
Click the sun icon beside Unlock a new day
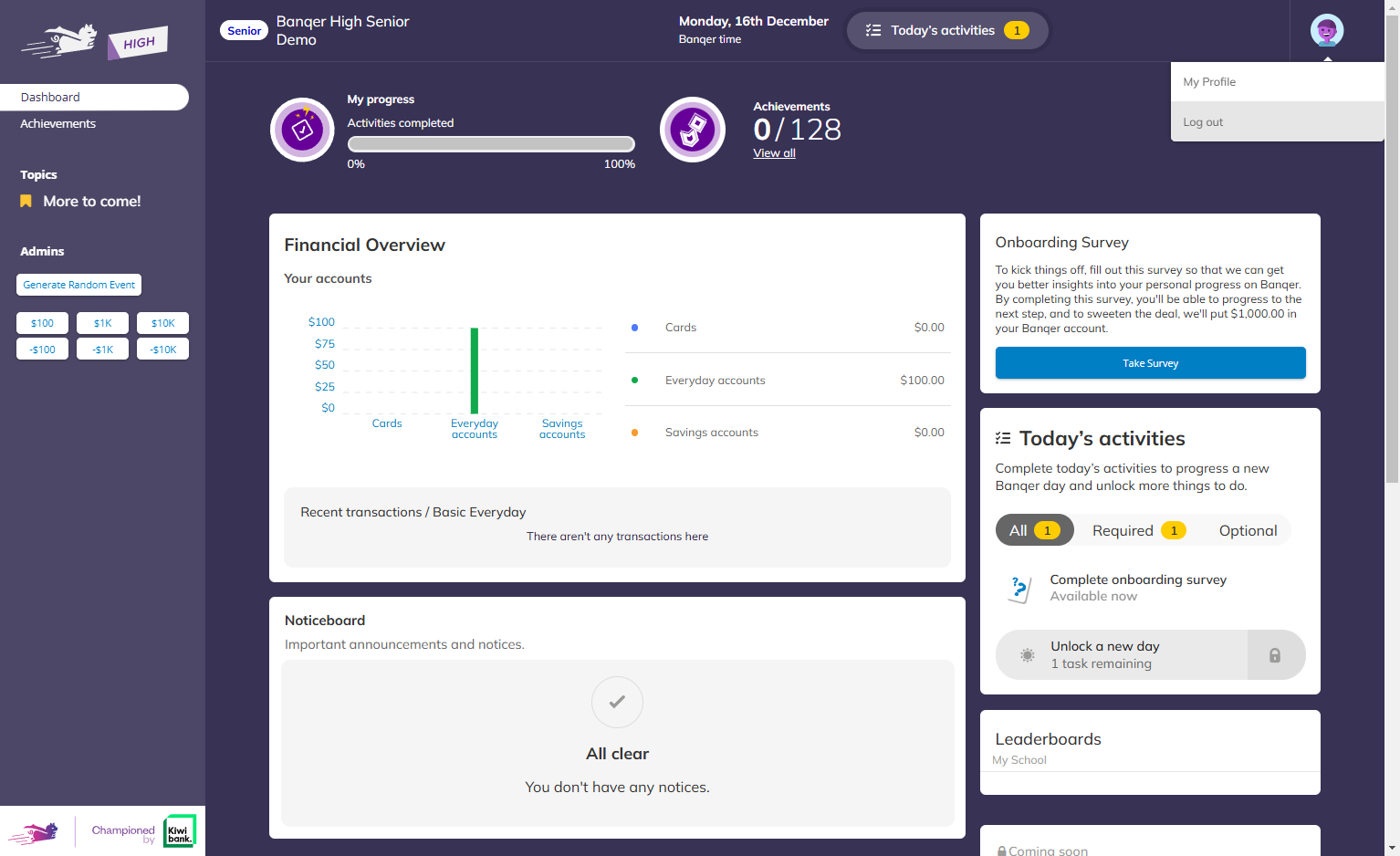pos(1027,655)
